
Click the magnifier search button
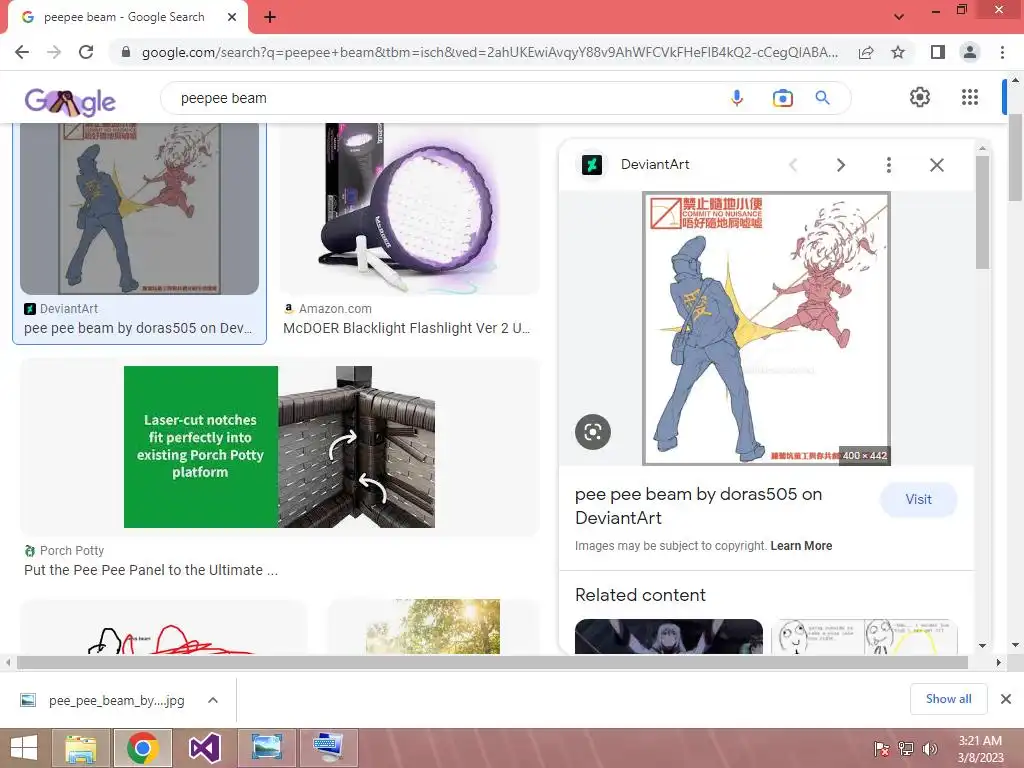[822, 98]
